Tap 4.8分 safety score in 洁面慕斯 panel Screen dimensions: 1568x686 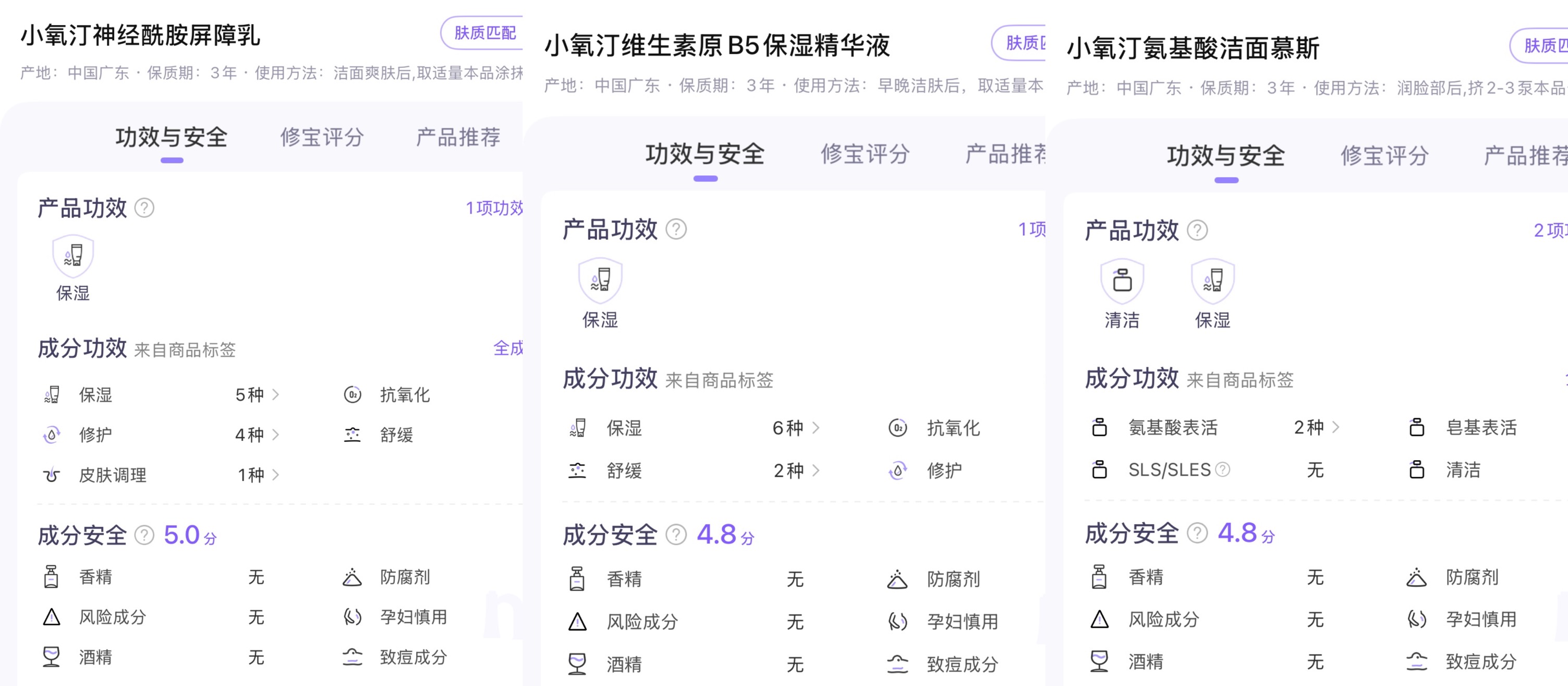[1245, 533]
